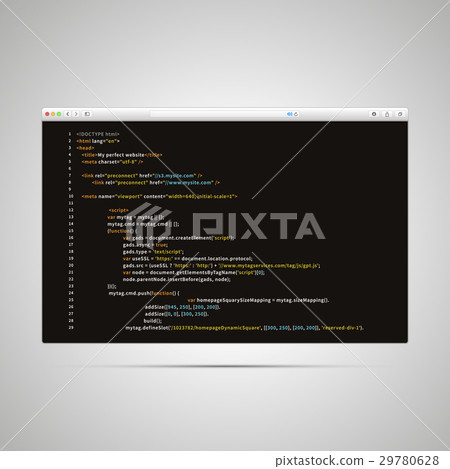The width and height of the screenshot is (450, 469).
Task: Minimize with the yellow window button
Action: click(53, 114)
